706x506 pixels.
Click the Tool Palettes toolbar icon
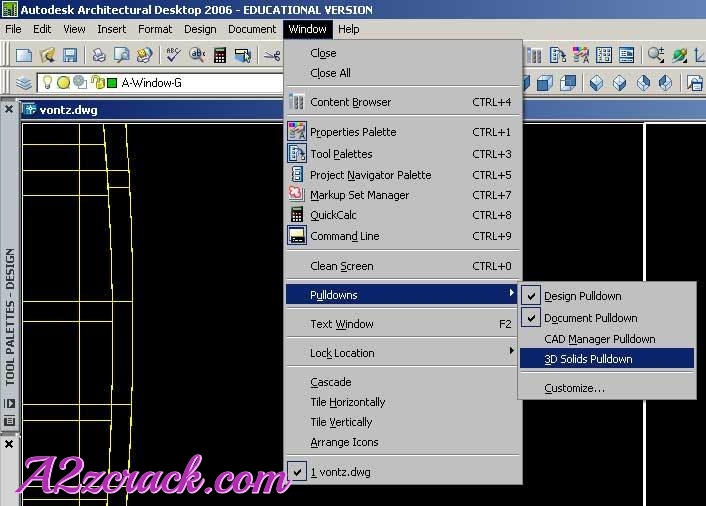558,56
